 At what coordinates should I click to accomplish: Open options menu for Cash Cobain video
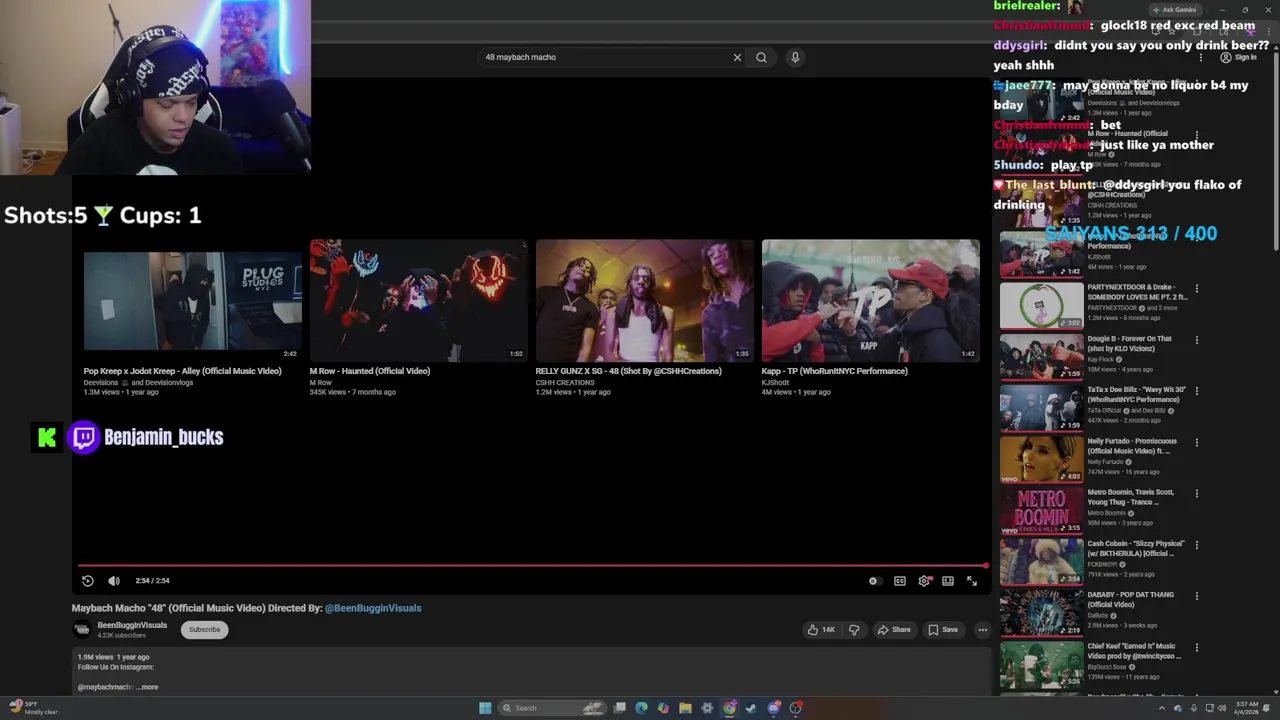1196,544
